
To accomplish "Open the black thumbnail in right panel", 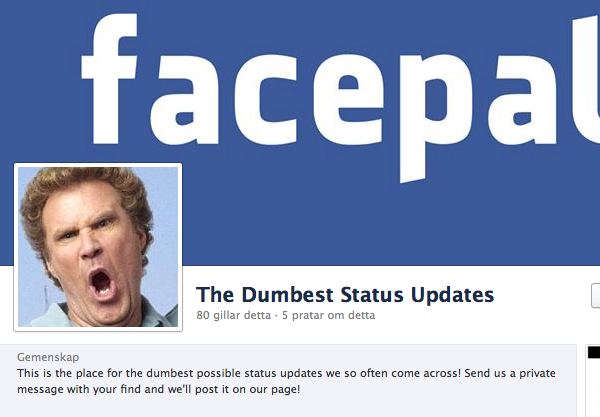I will 593,352.
